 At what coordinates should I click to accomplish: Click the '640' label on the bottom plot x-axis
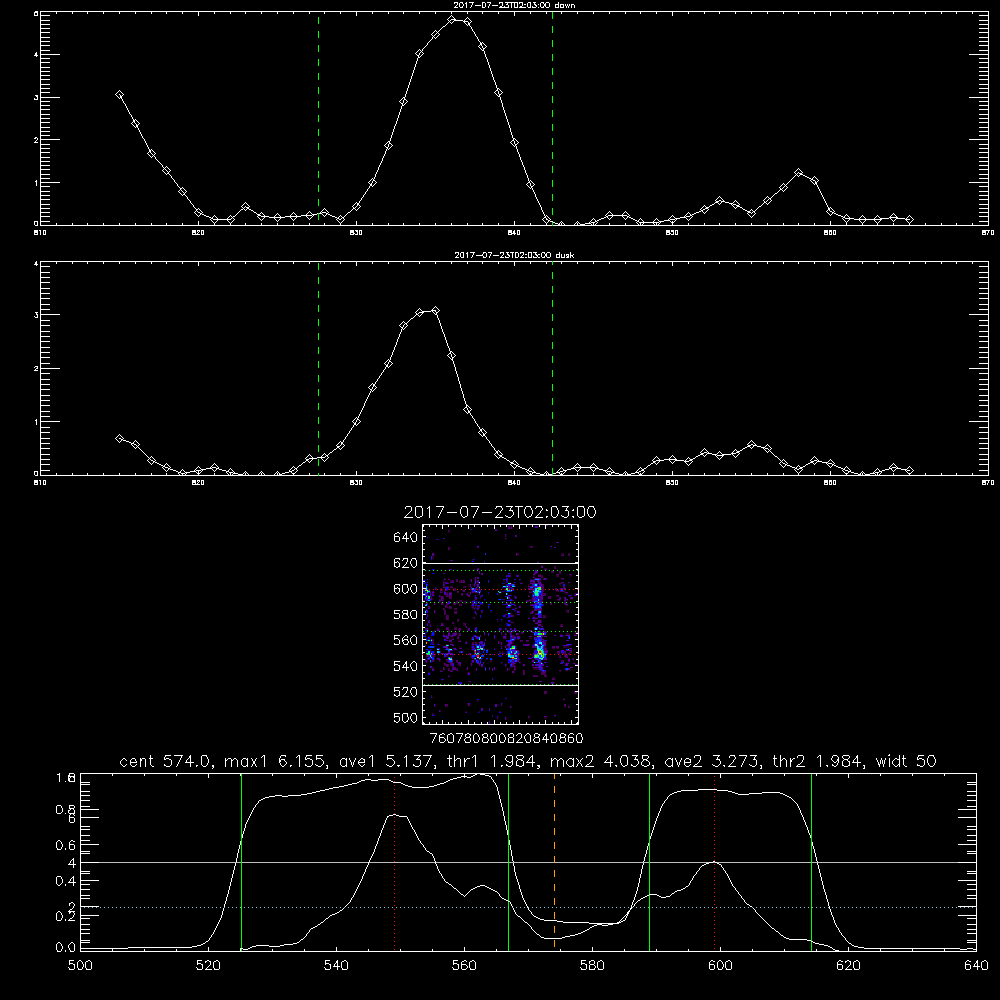(976, 966)
